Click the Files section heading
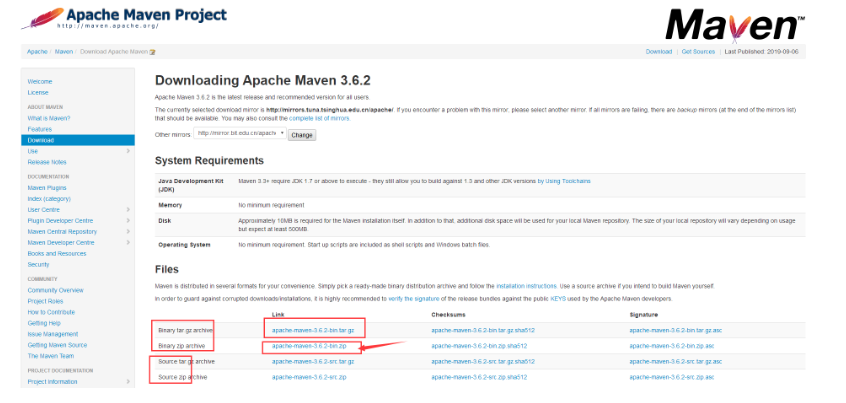The height and width of the screenshot is (403, 846). (x=167, y=269)
